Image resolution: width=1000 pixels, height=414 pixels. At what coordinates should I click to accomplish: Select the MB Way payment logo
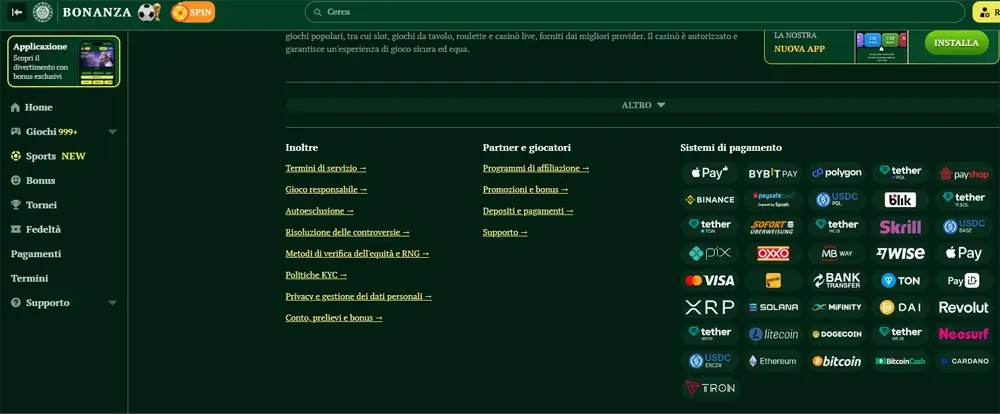click(837, 253)
